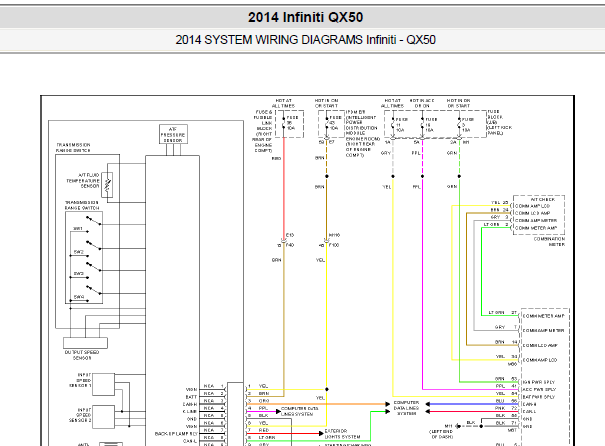Click the fuse symbol inside the IPDM E/R box

[x=327, y=123]
